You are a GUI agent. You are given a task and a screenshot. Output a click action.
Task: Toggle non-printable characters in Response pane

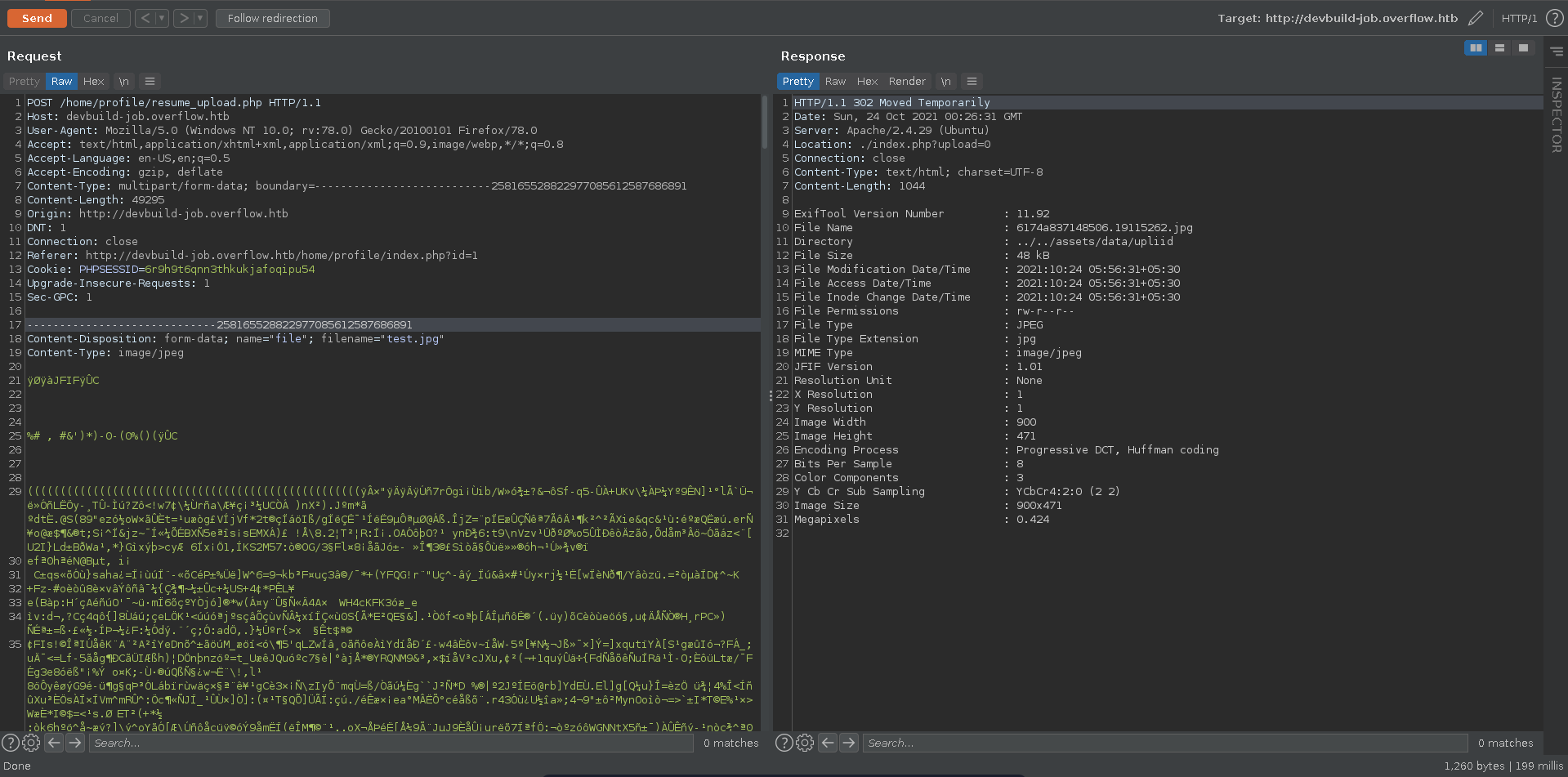click(x=945, y=82)
